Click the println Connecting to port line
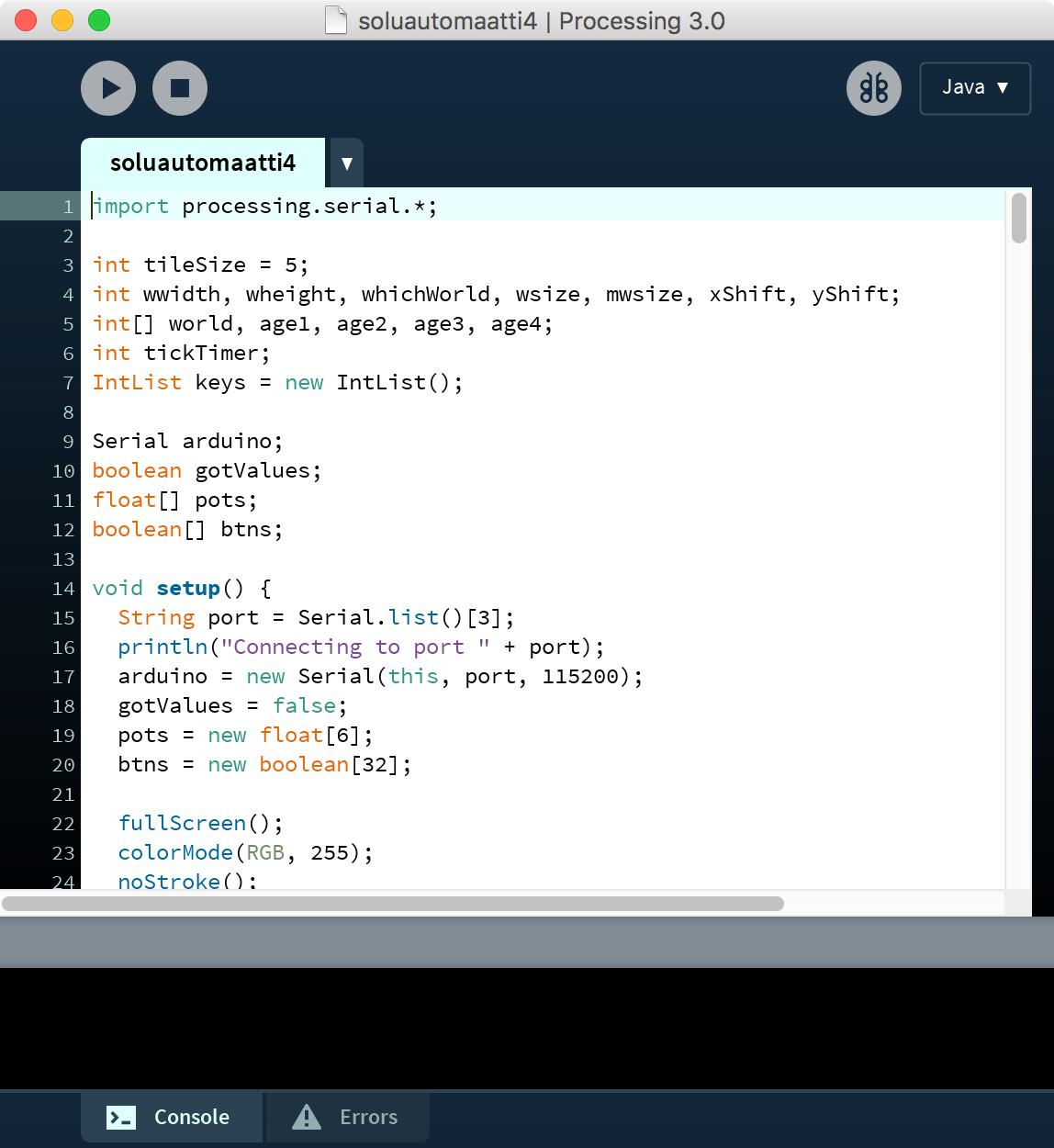This screenshot has width=1054, height=1148. pyautogui.click(x=361, y=647)
